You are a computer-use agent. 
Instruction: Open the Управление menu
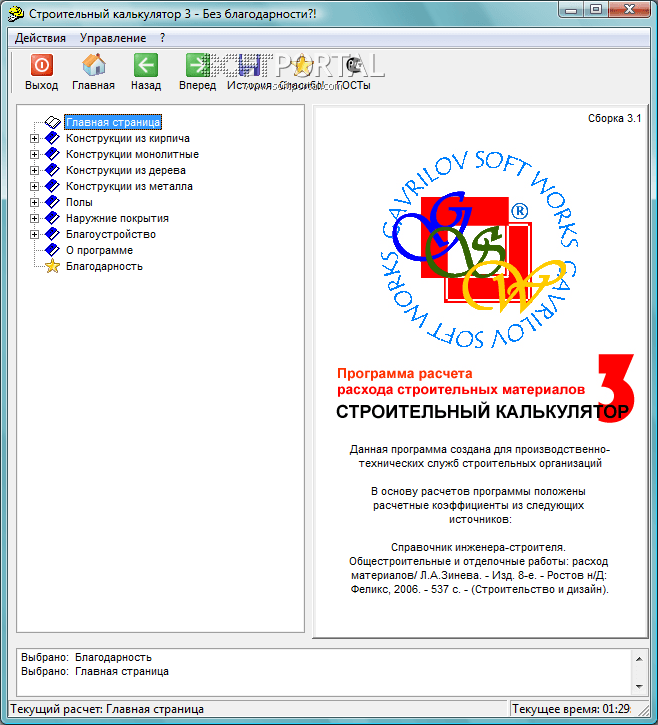[x=113, y=38]
